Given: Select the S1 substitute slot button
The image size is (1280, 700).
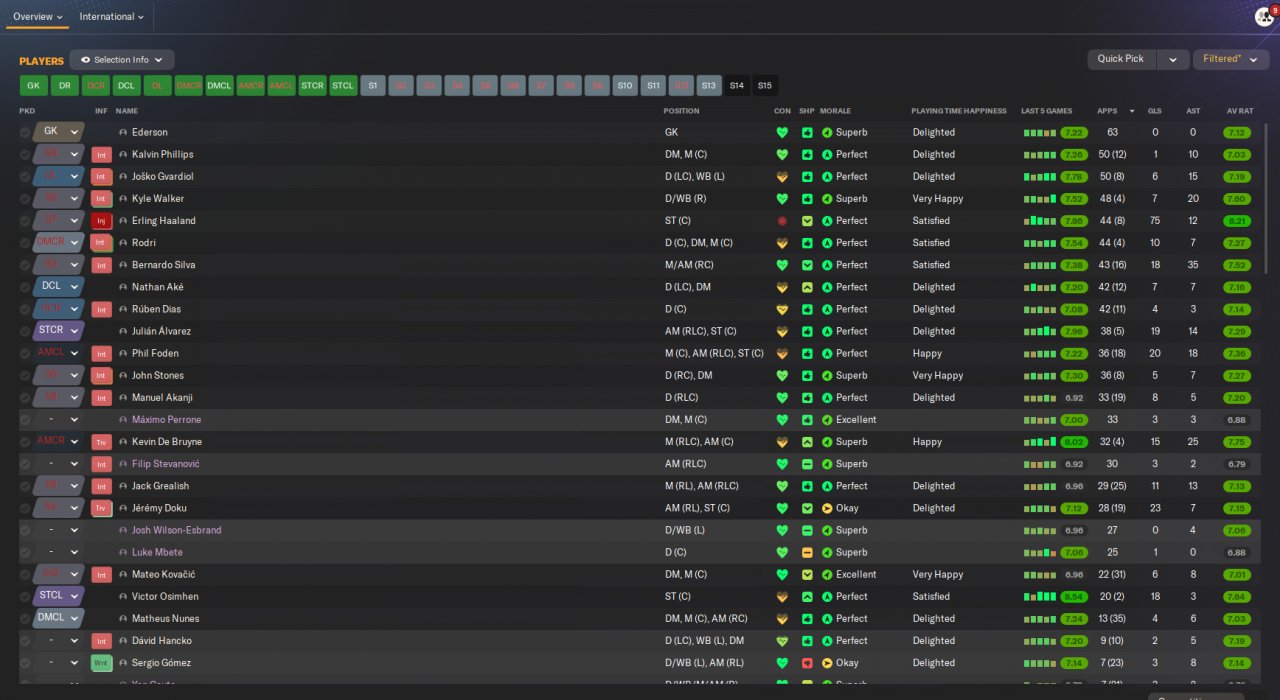Looking at the screenshot, I should (x=373, y=86).
